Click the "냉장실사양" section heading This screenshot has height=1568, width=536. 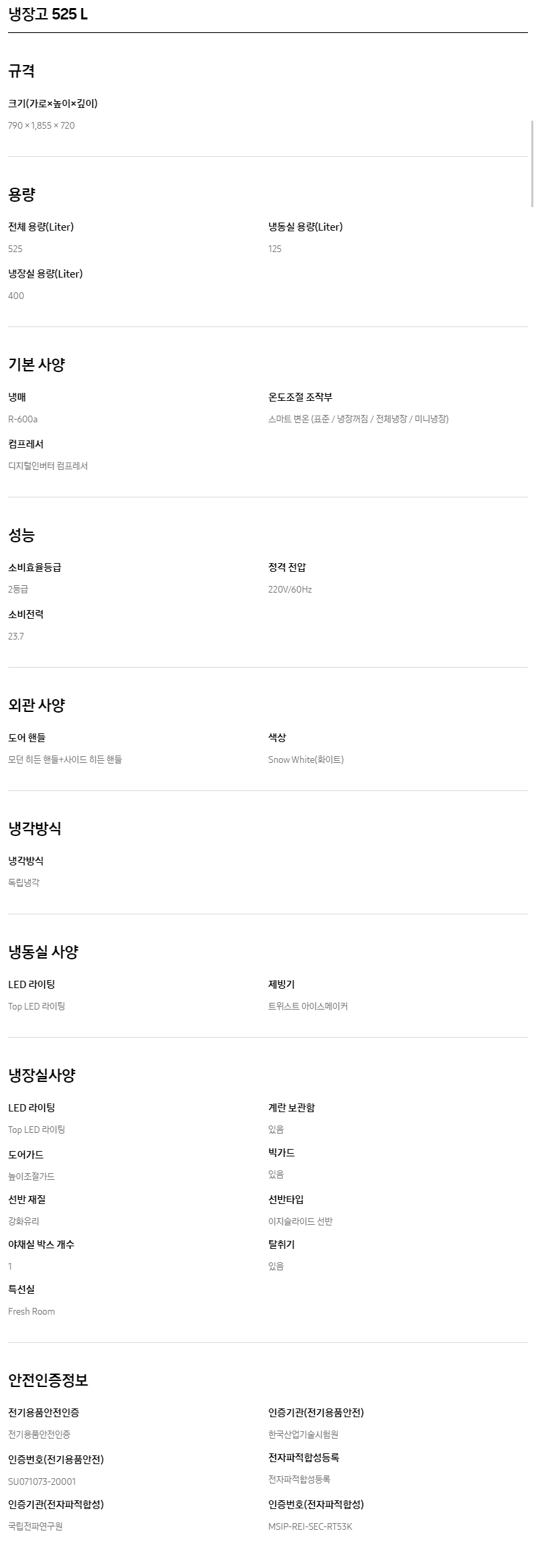coord(42,1075)
